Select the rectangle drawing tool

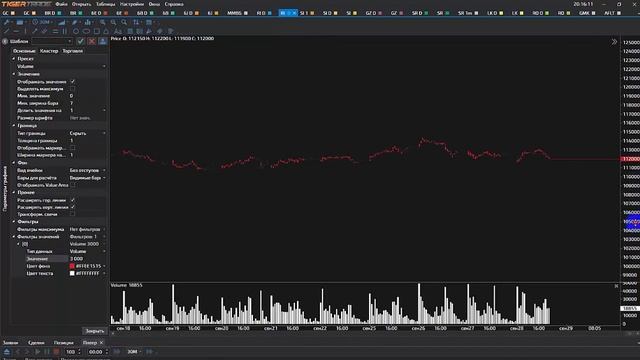97,31
